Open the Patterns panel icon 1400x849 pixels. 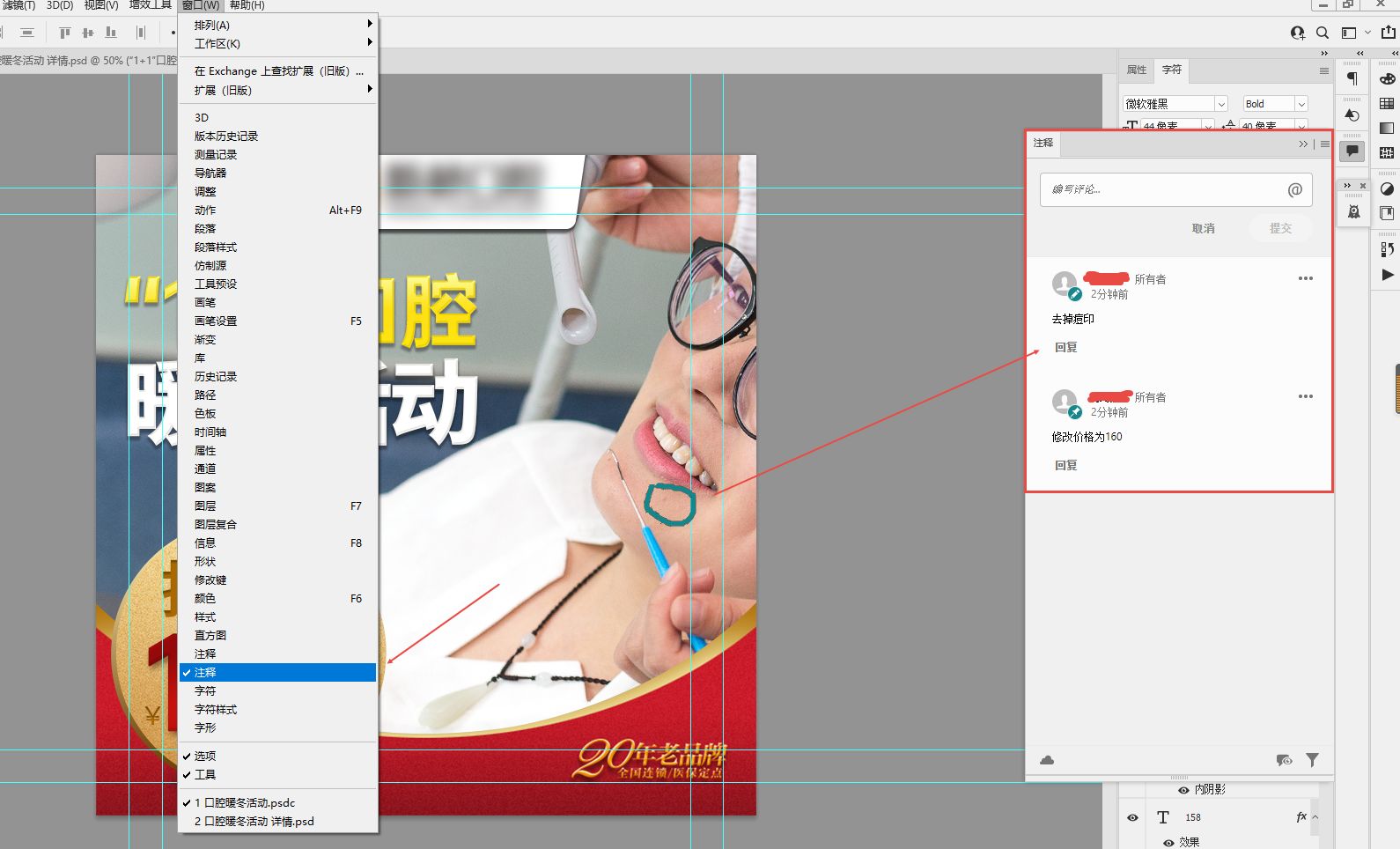pyautogui.click(x=1387, y=152)
